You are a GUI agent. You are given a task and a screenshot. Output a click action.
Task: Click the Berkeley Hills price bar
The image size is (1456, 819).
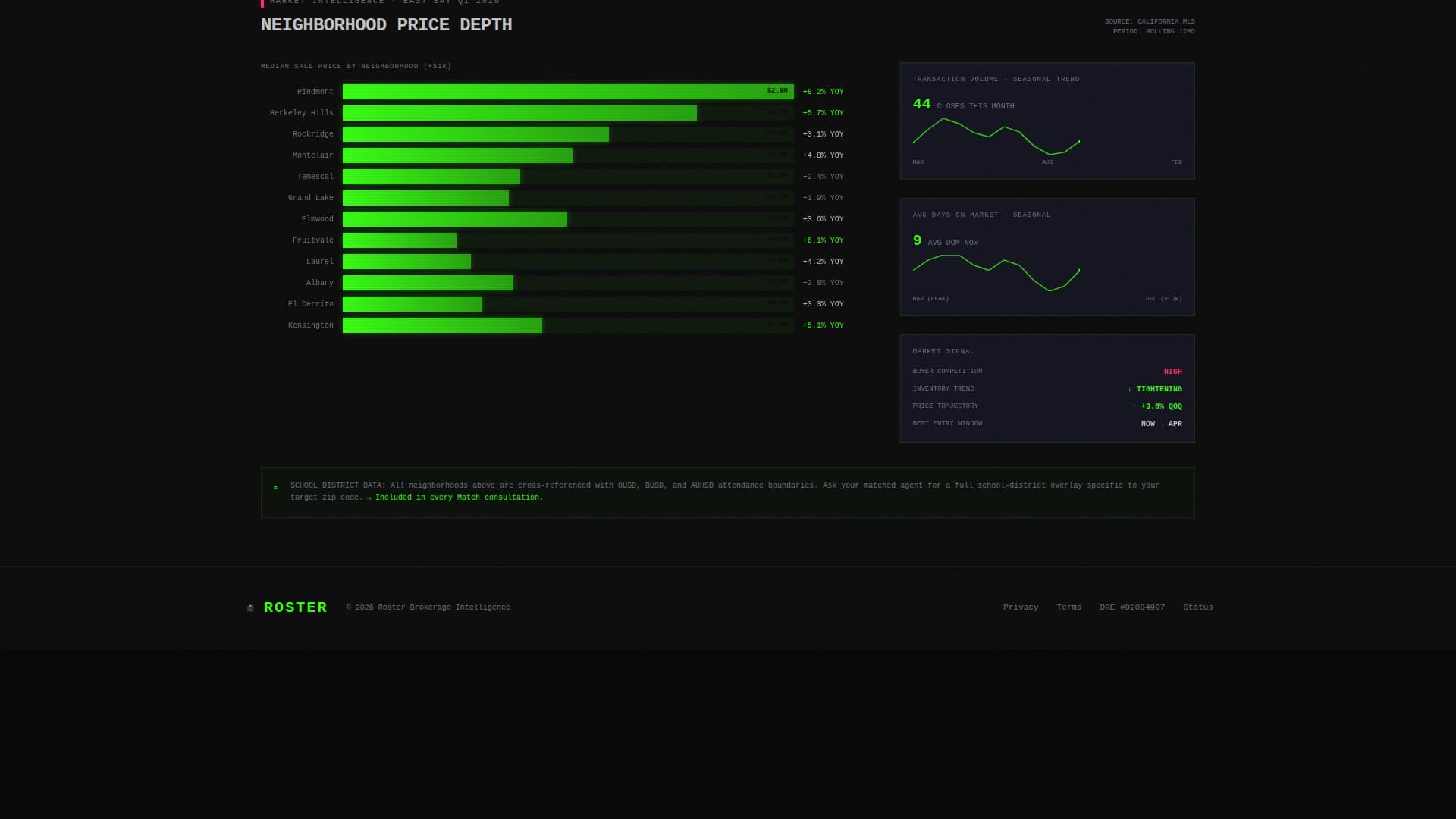(x=519, y=113)
